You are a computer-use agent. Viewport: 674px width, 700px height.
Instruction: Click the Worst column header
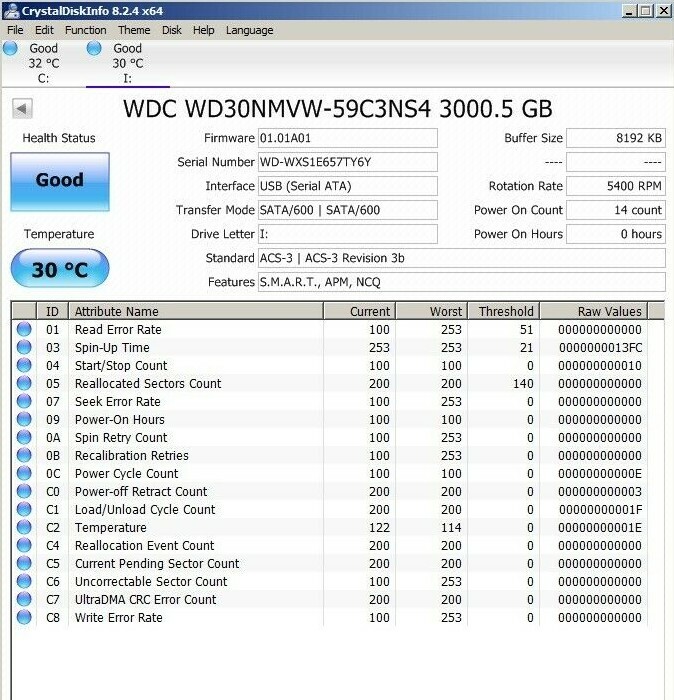pyautogui.click(x=432, y=311)
